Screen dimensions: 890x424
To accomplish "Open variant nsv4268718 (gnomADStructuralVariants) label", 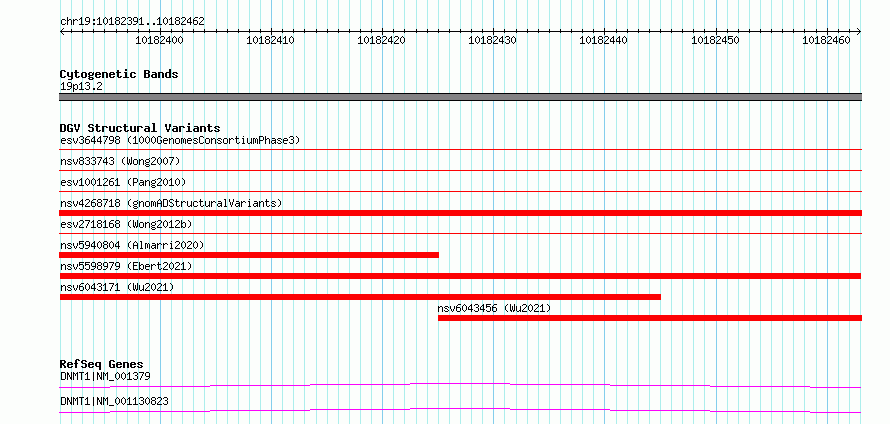I will pyautogui.click(x=171, y=203).
